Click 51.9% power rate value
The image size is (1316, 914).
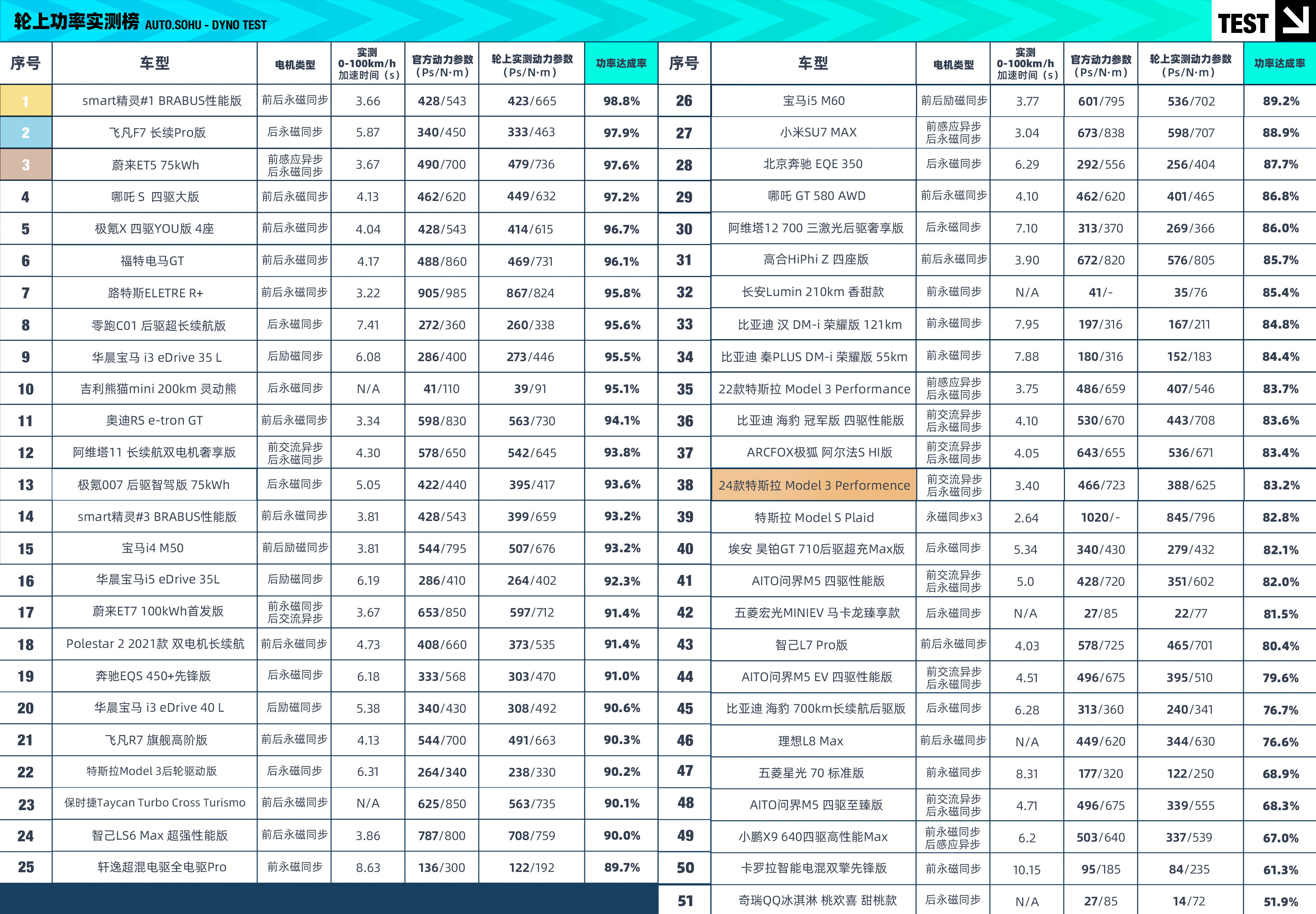pos(1280,902)
